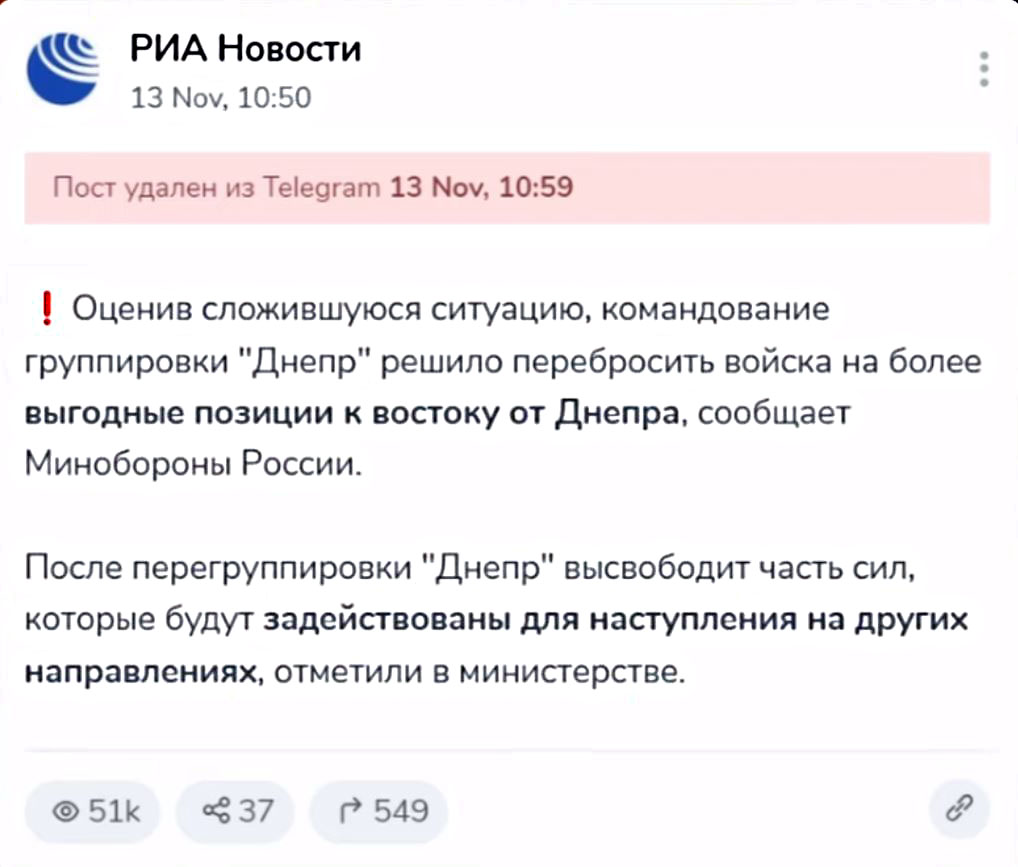This screenshot has height=867, width=1018.
Task: Open the three-dot post options menu
Action: click(x=984, y=69)
